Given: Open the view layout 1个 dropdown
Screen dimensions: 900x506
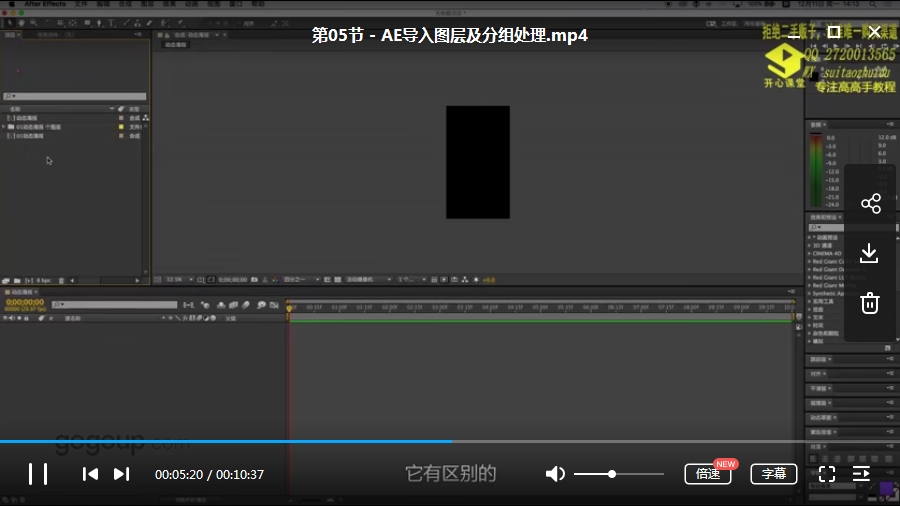Looking at the screenshot, I should tap(412, 280).
